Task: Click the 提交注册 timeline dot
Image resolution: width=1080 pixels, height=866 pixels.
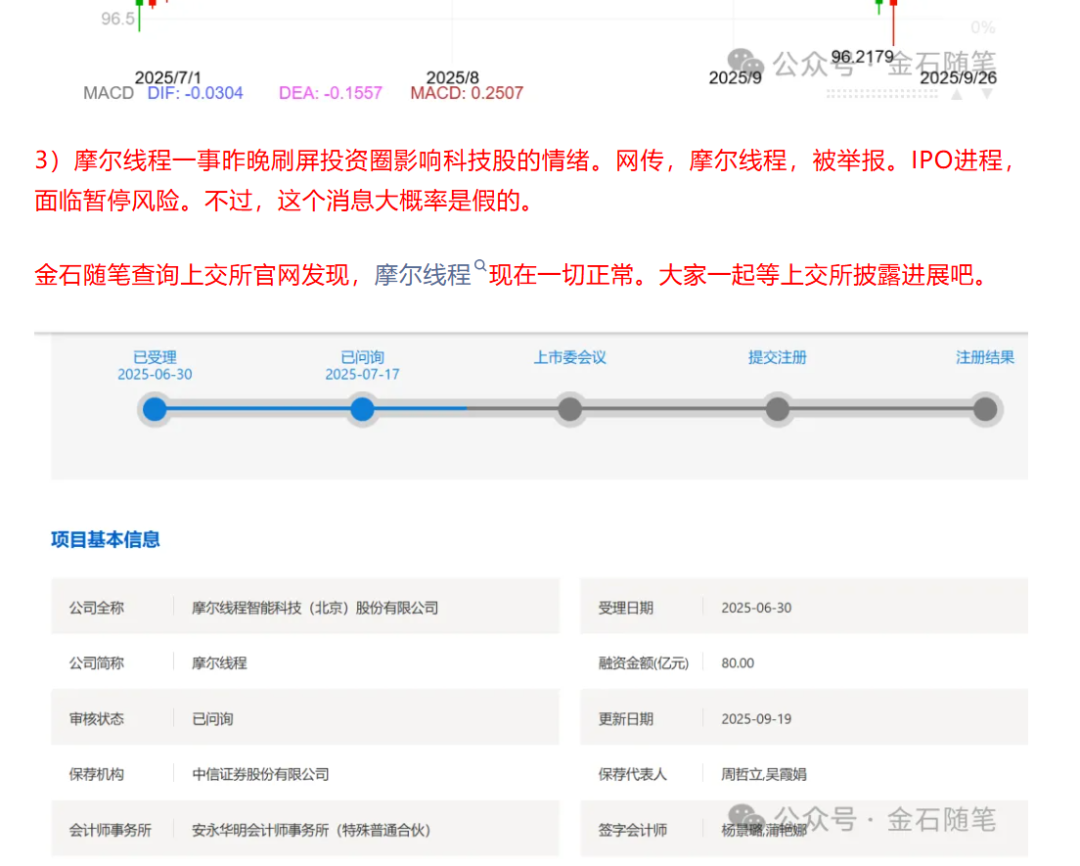Action: point(778,409)
